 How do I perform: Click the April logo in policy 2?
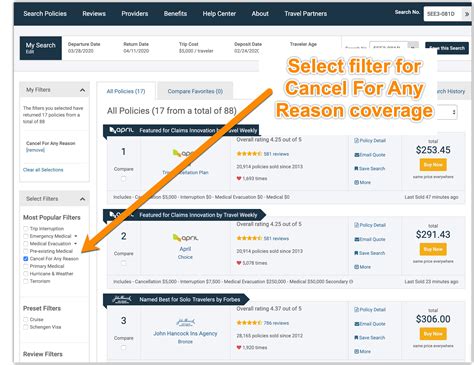(185, 238)
